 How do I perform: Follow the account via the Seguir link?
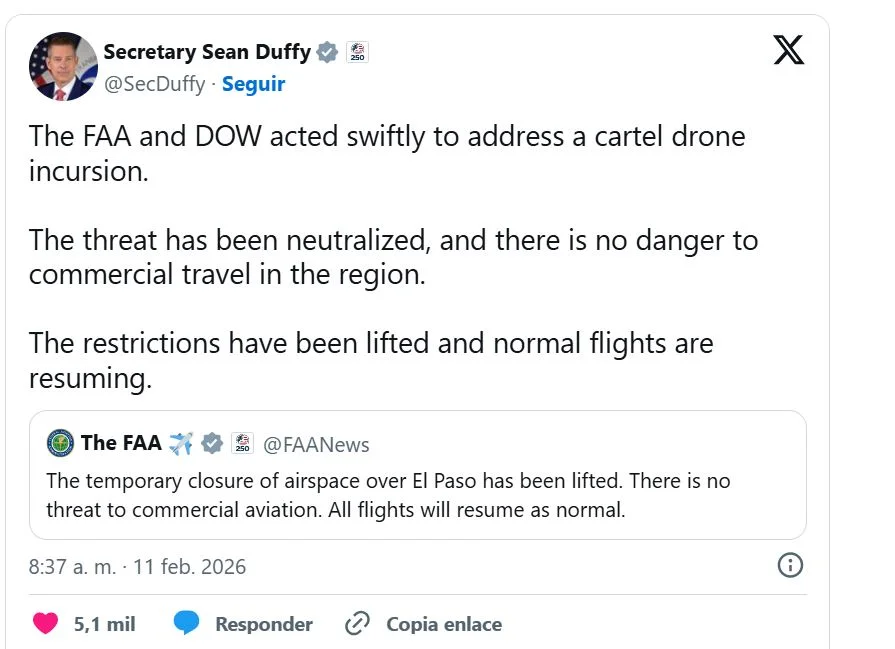[253, 84]
